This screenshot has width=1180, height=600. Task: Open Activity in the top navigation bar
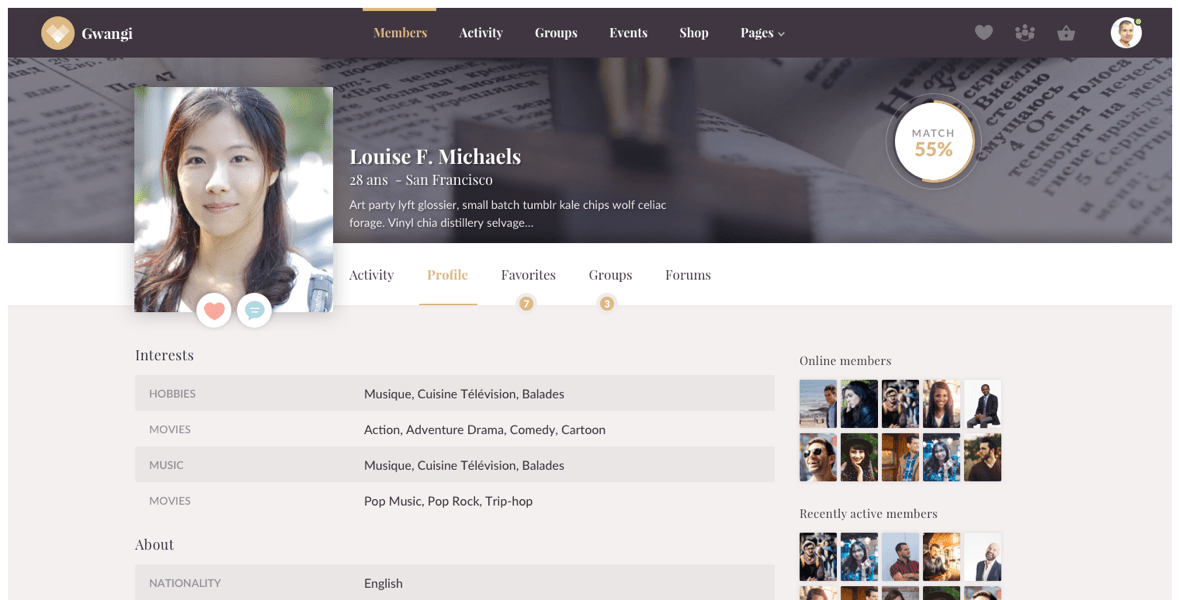pyautogui.click(x=481, y=33)
